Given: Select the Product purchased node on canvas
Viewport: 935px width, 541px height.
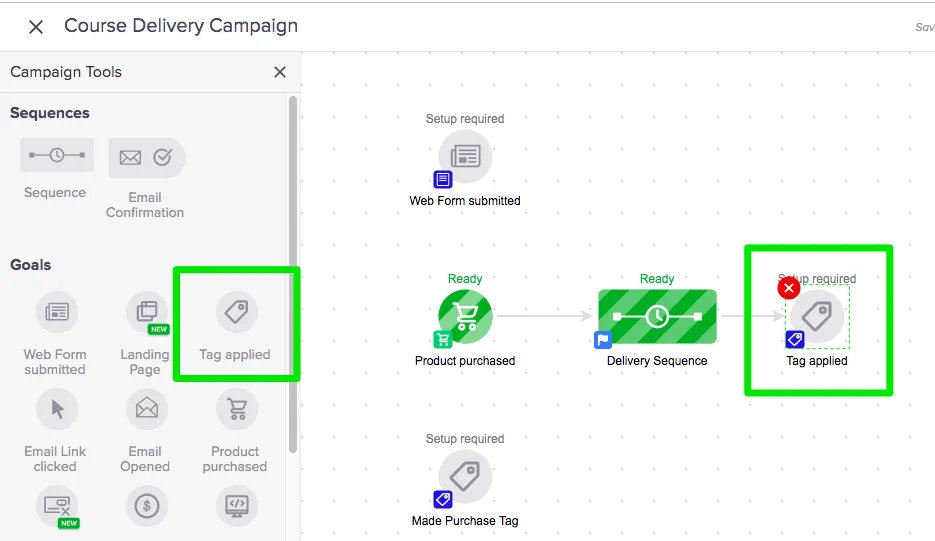Looking at the screenshot, I should click(465, 316).
